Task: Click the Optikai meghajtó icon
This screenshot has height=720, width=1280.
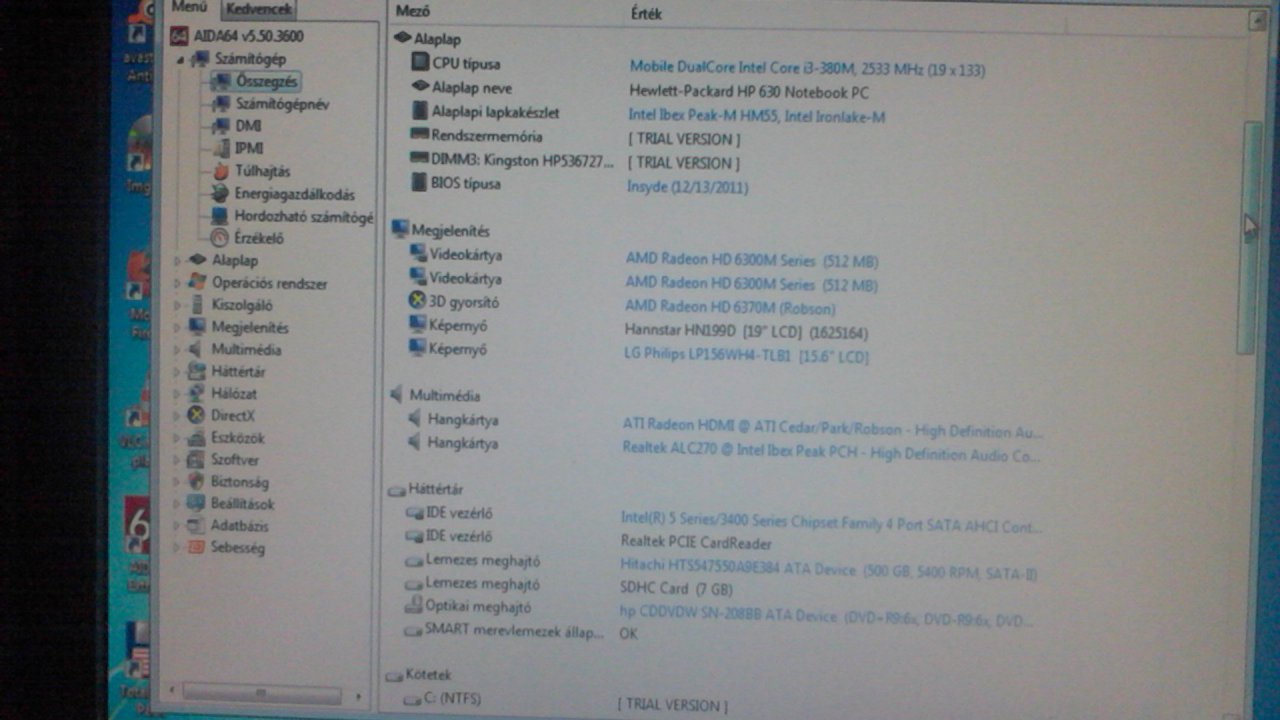Action: 415,606
